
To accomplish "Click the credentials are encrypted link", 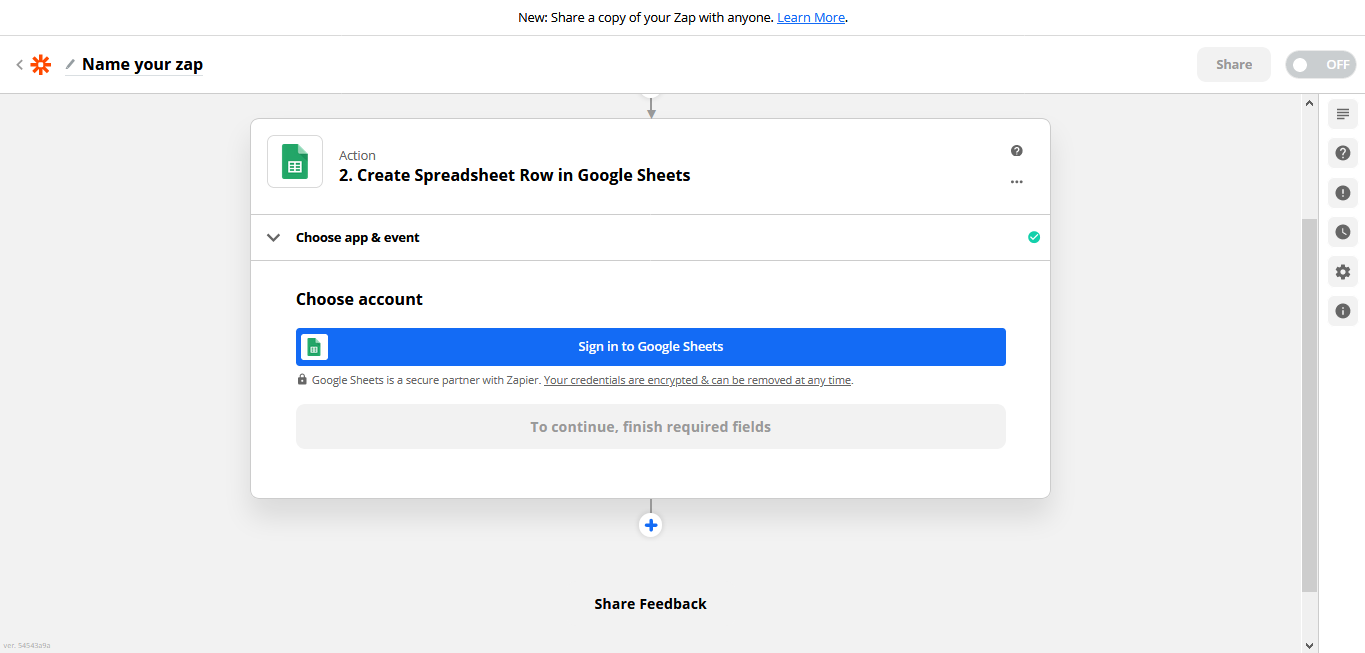I will coord(697,380).
